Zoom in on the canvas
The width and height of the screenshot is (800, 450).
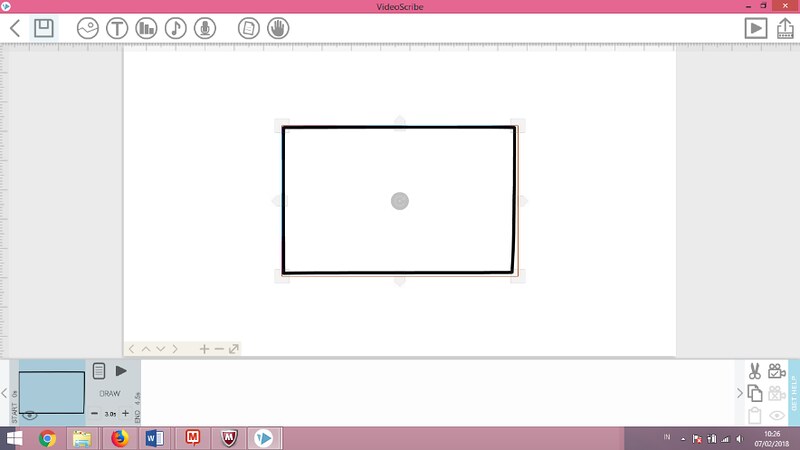click(204, 349)
